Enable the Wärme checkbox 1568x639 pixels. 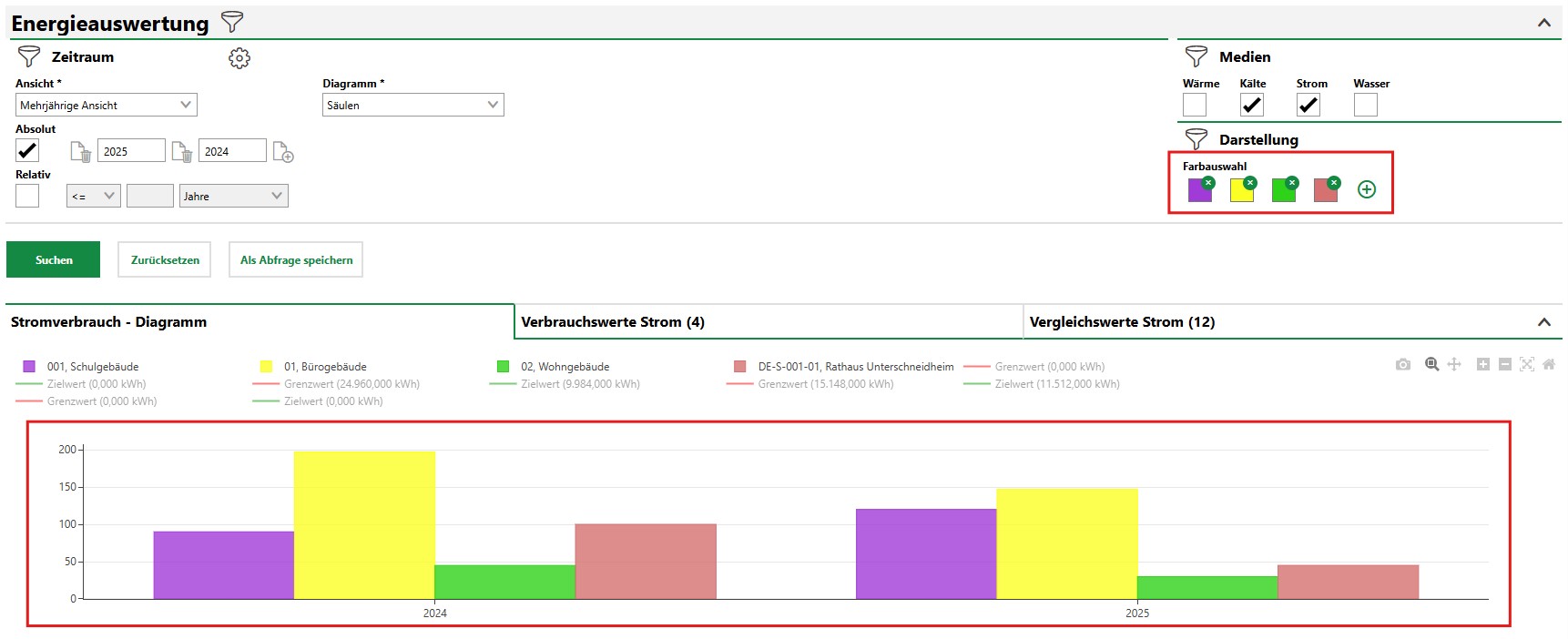[x=1195, y=106]
